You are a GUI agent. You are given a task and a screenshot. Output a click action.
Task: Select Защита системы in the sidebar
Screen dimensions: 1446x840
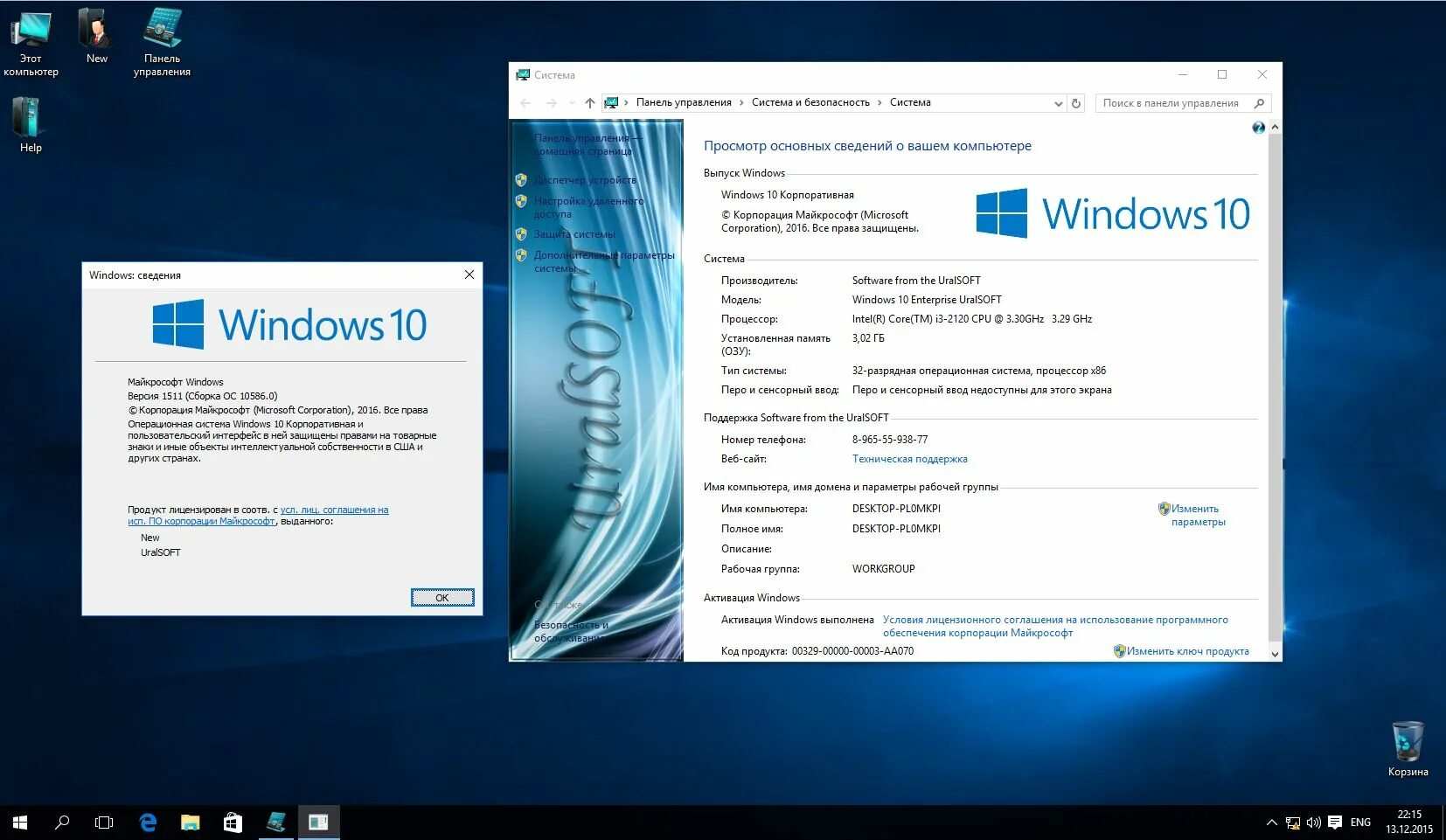coord(574,233)
